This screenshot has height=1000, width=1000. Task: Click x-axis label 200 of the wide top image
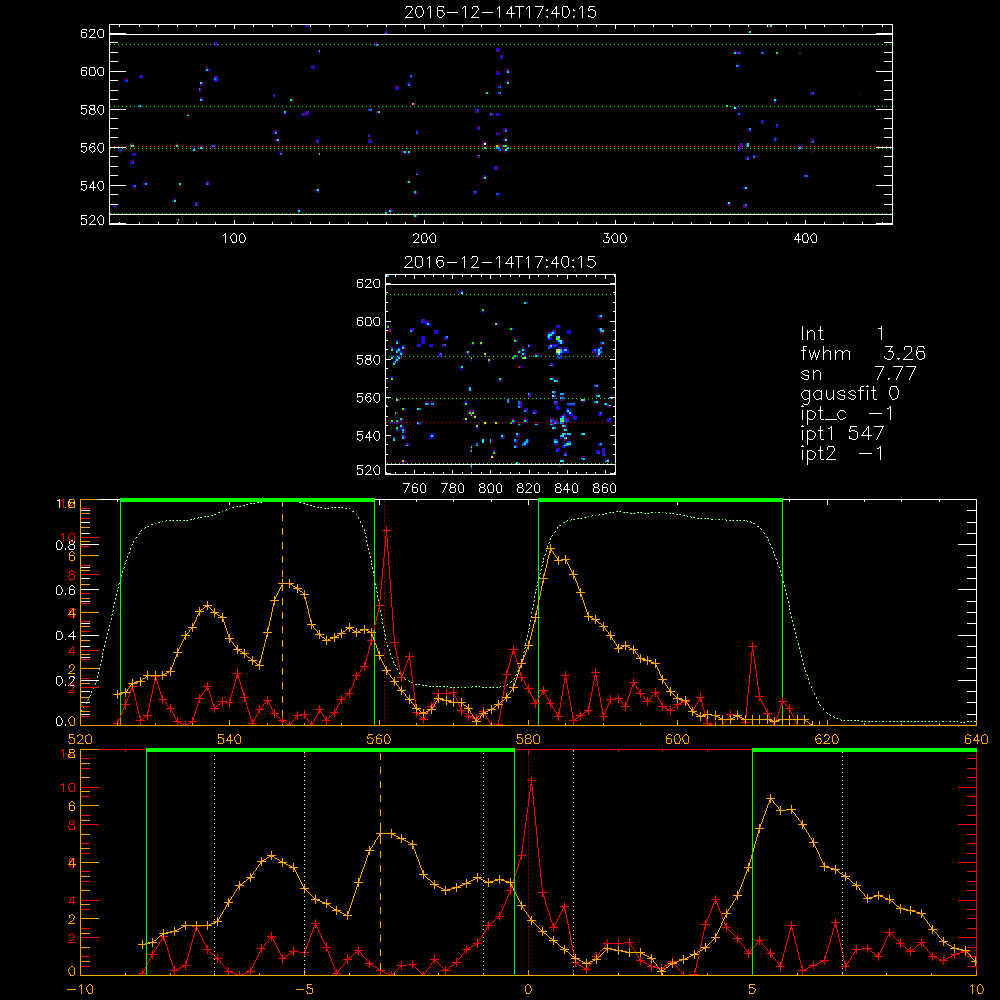(424, 239)
